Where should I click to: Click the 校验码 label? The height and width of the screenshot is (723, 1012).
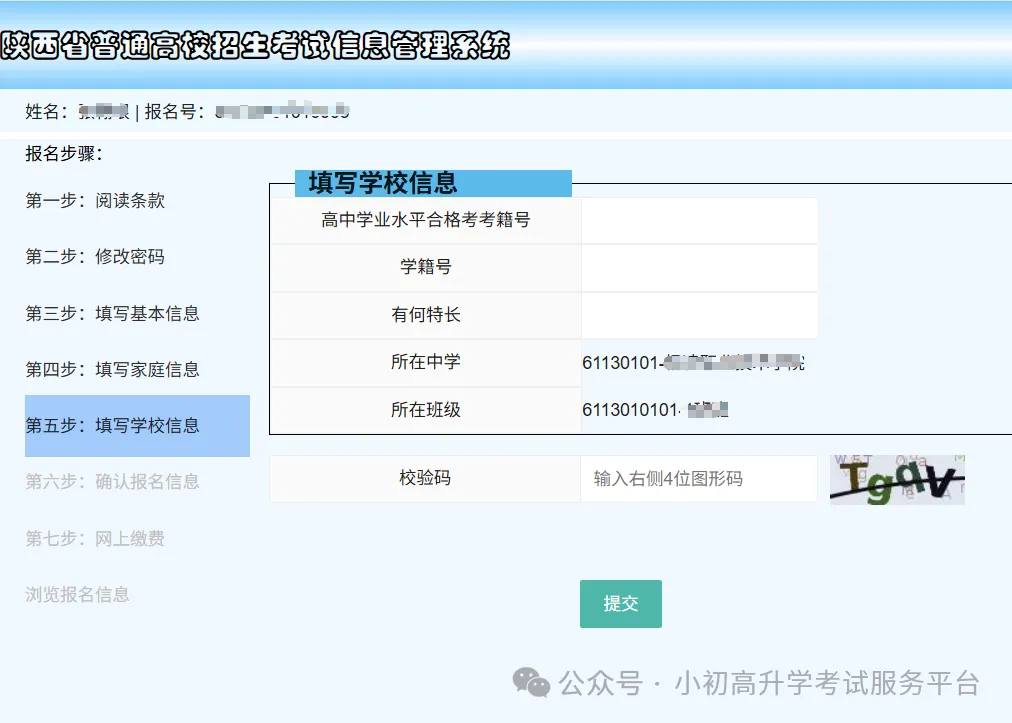(425, 478)
